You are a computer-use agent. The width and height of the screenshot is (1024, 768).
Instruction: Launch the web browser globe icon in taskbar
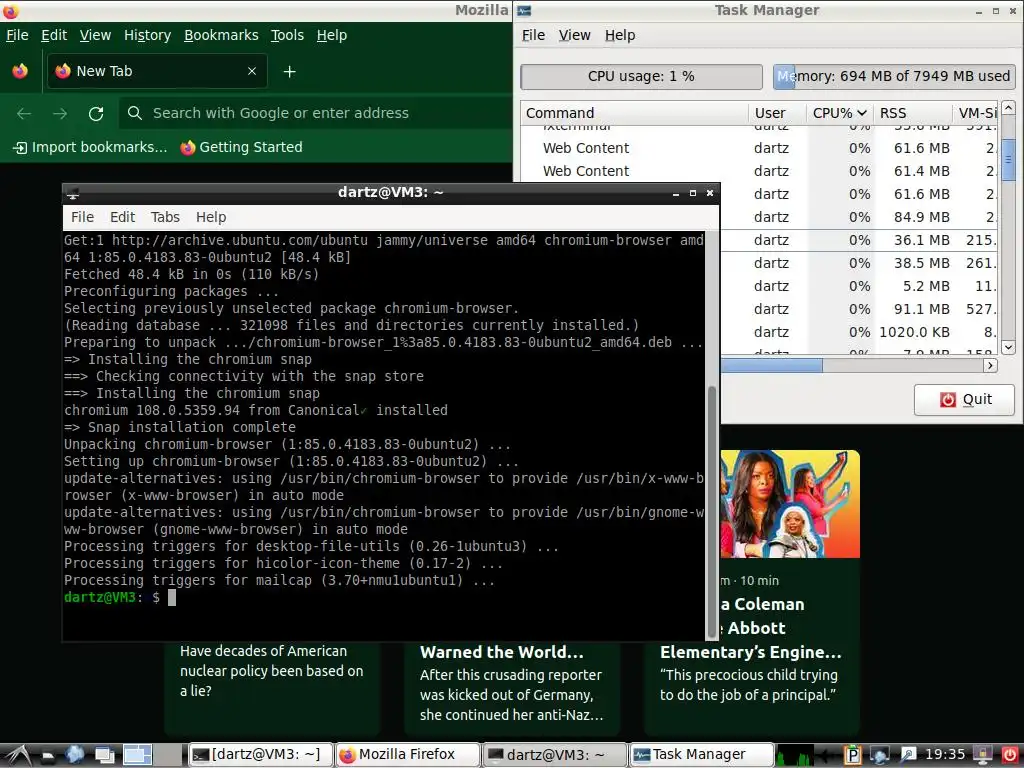(x=74, y=755)
